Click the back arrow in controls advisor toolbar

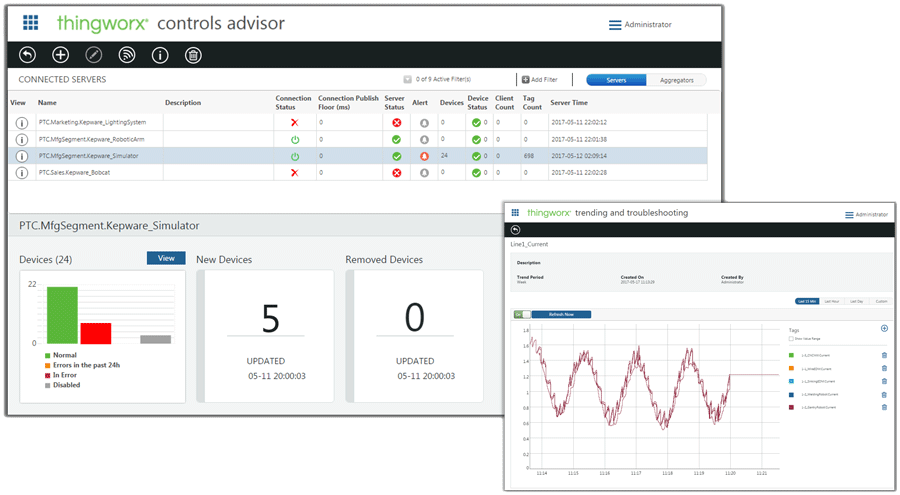click(27, 55)
